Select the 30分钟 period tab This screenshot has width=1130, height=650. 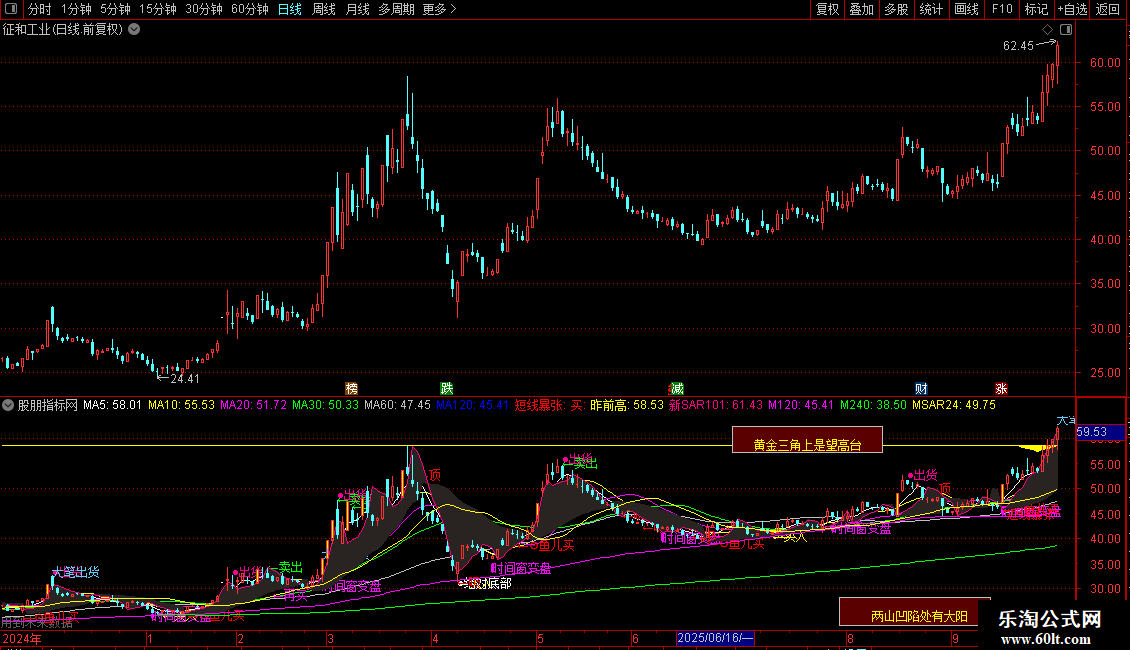click(x=204, y=9)
